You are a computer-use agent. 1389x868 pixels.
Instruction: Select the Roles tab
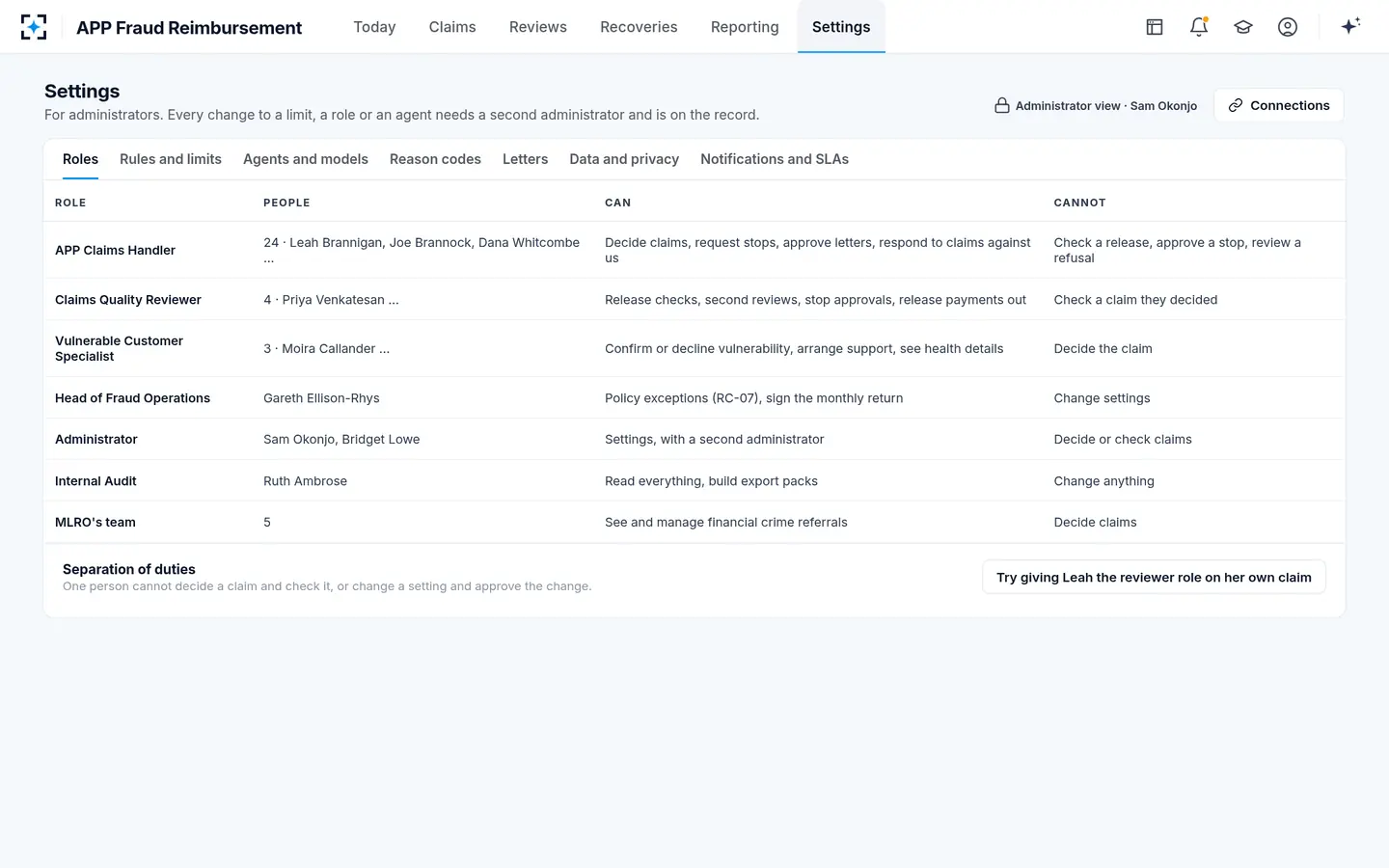click(80, 159)
